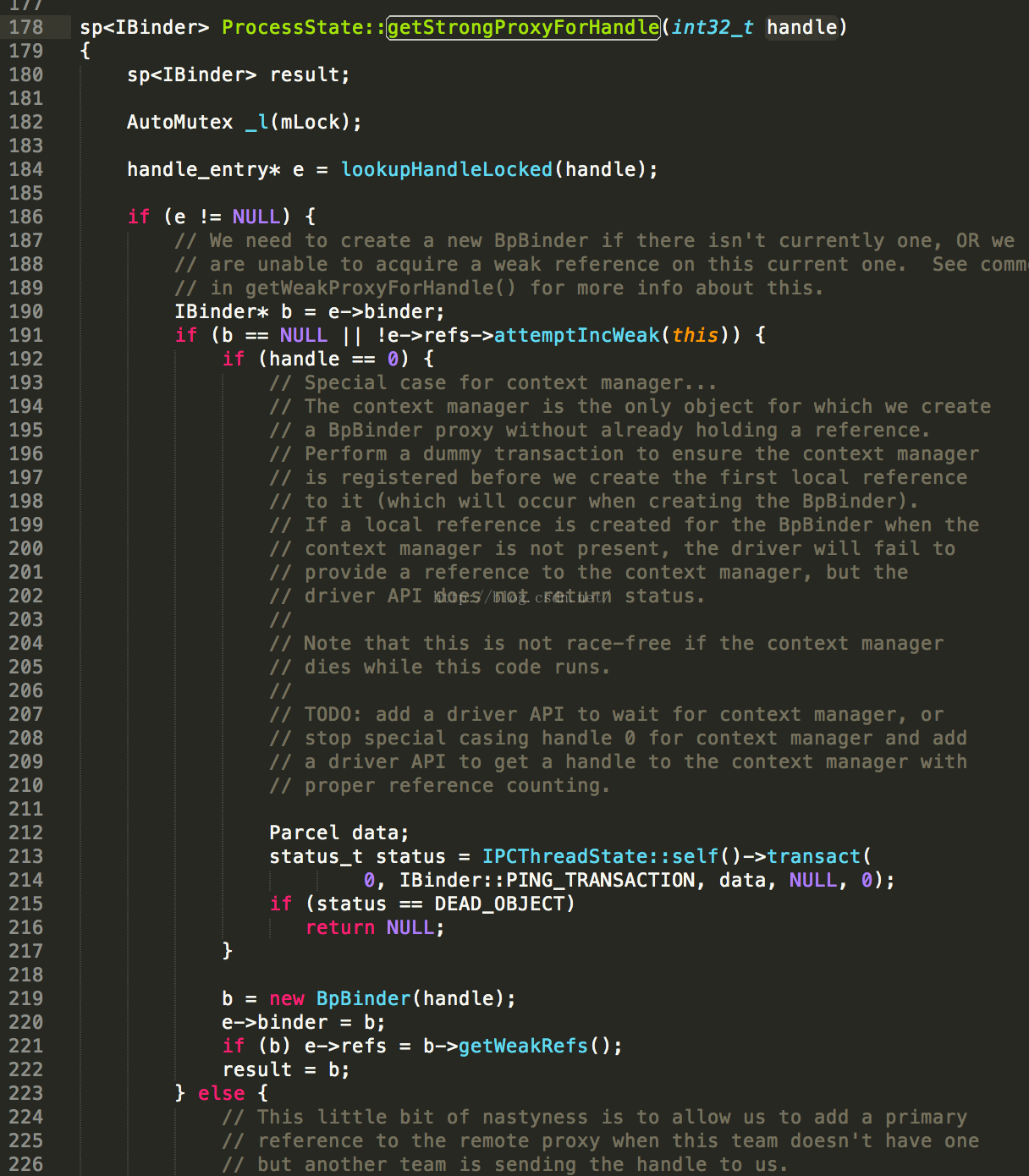Viewport: 1029px width, 1176px height.
Task: Click the getStrongProxyForHandle function name
Action: [523, 27]
